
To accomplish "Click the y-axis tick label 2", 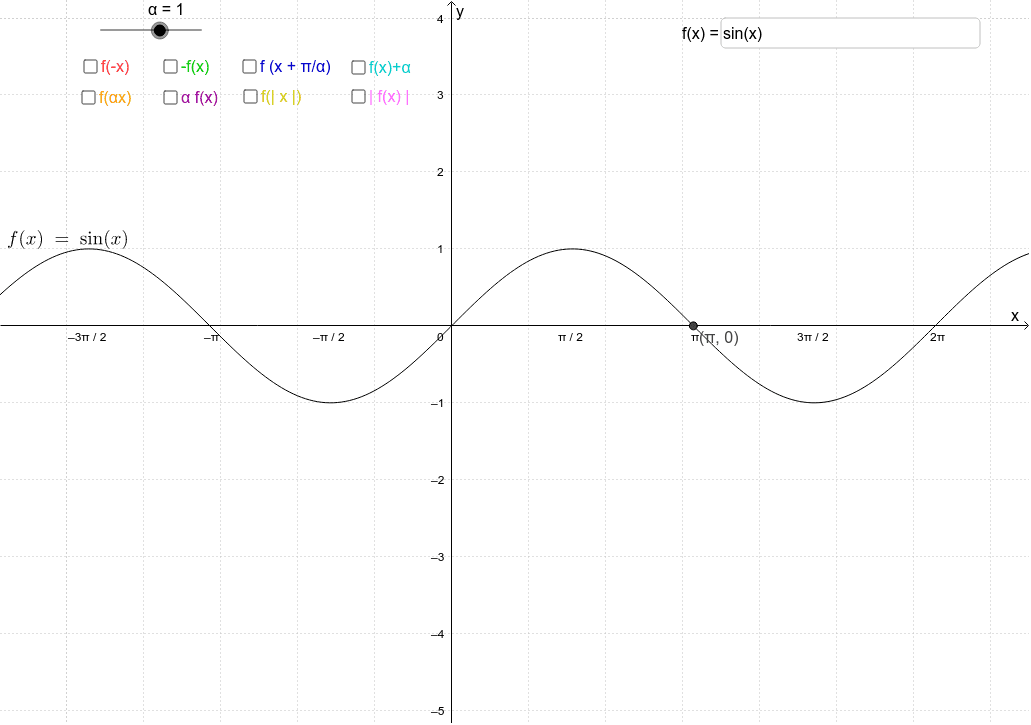I will coord(440,172).
